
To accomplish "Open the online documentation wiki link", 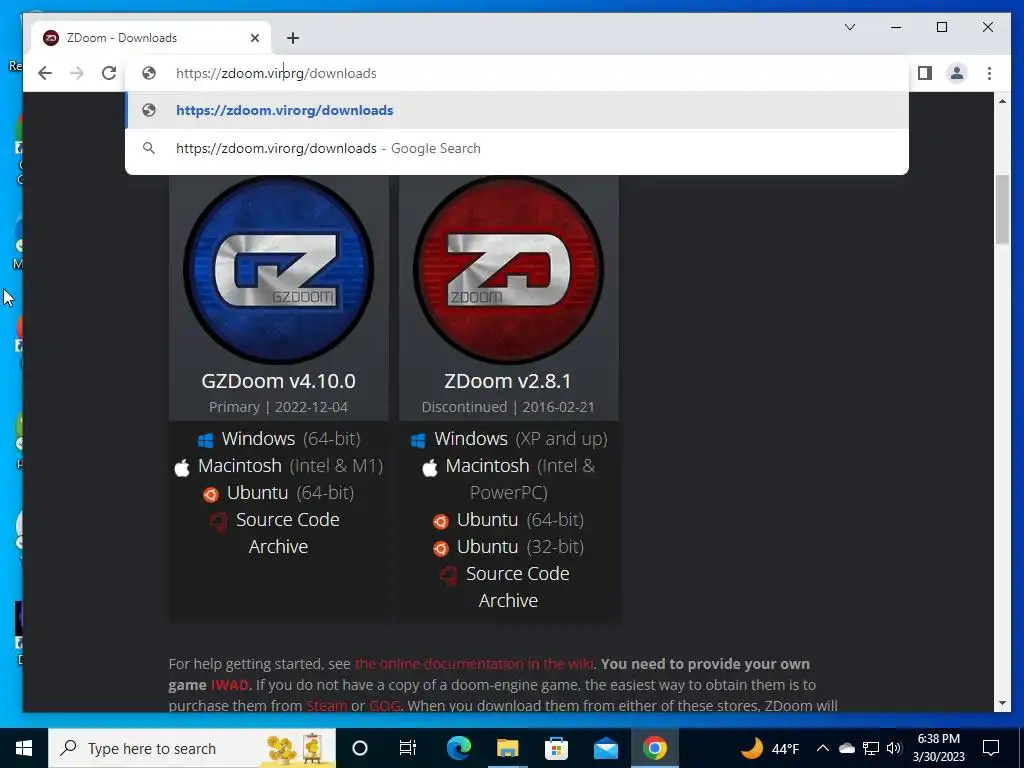I will click(474, 664).
